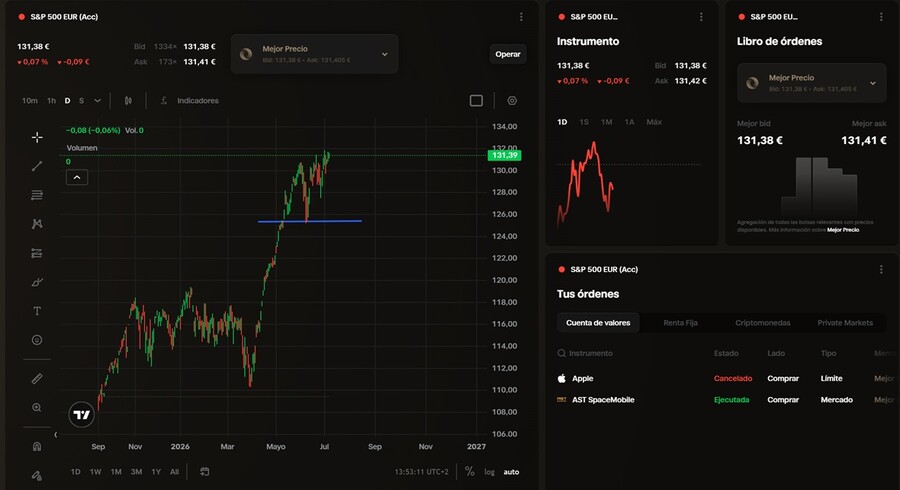Viewport: 900px width, 490px height.
Task: Select the S weekly interval
Action: 82,100
